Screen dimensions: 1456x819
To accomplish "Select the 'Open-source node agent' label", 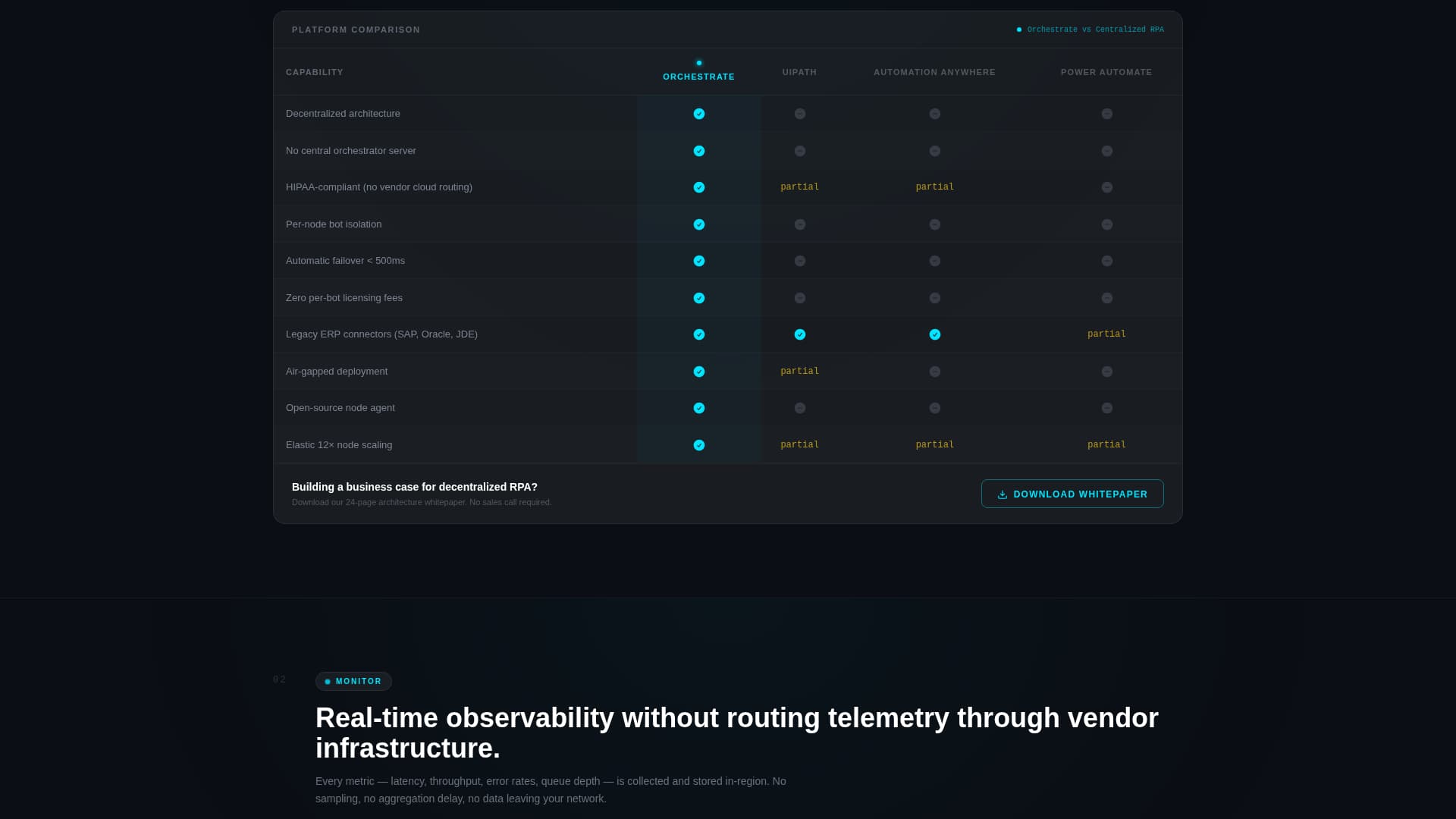I will coord(340,407).
